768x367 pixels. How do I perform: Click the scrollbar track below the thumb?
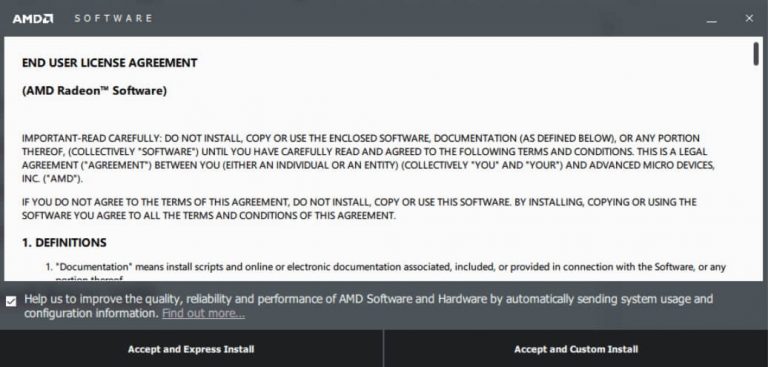[756, 171]
